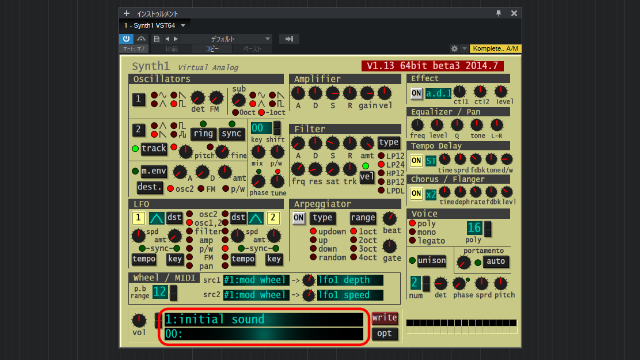This screenshot has width=640, height=360.
Task: Adjust the key shift 00 slider
Action: (277, 128)
